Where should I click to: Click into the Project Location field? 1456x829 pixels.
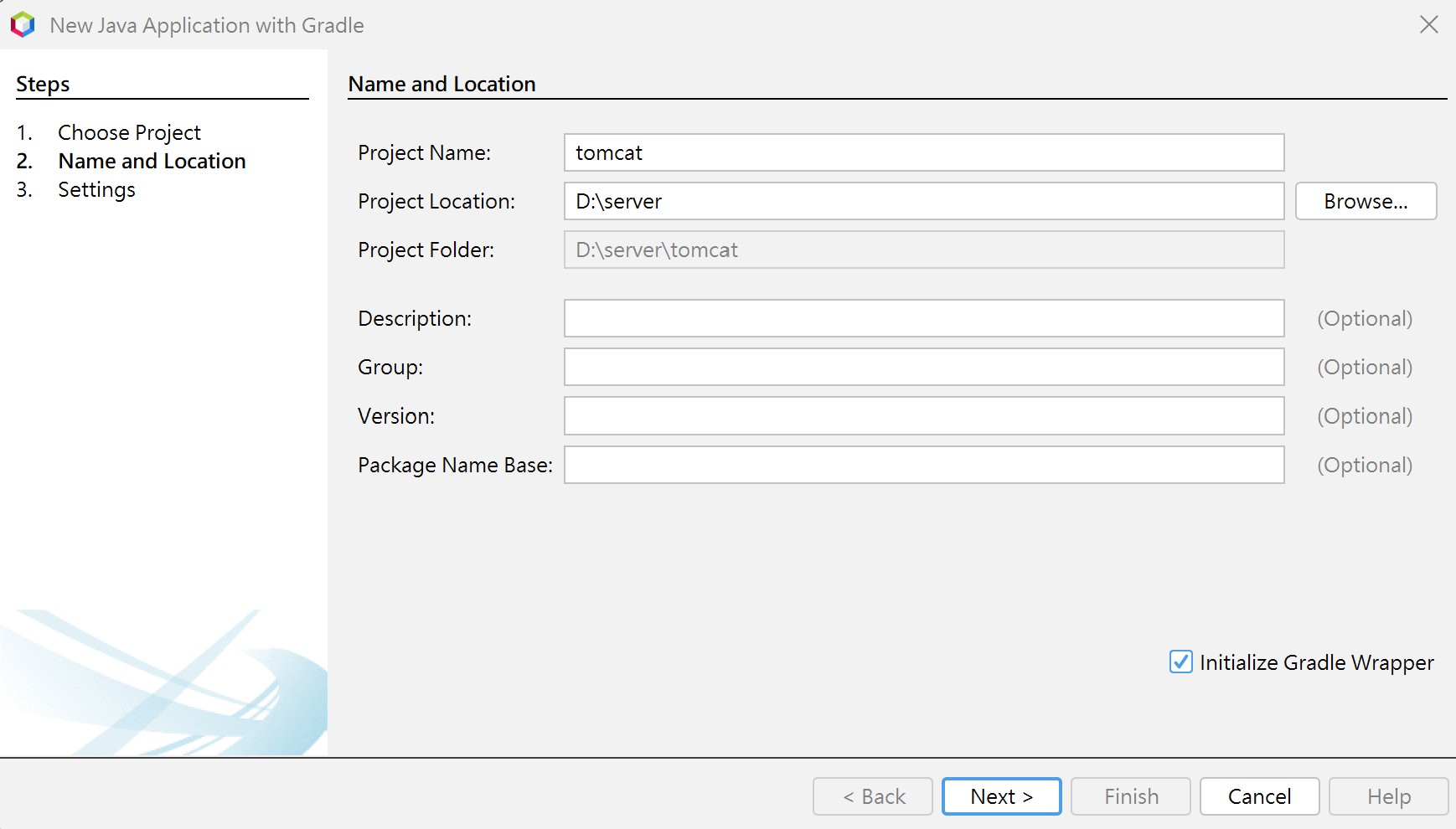923,201
